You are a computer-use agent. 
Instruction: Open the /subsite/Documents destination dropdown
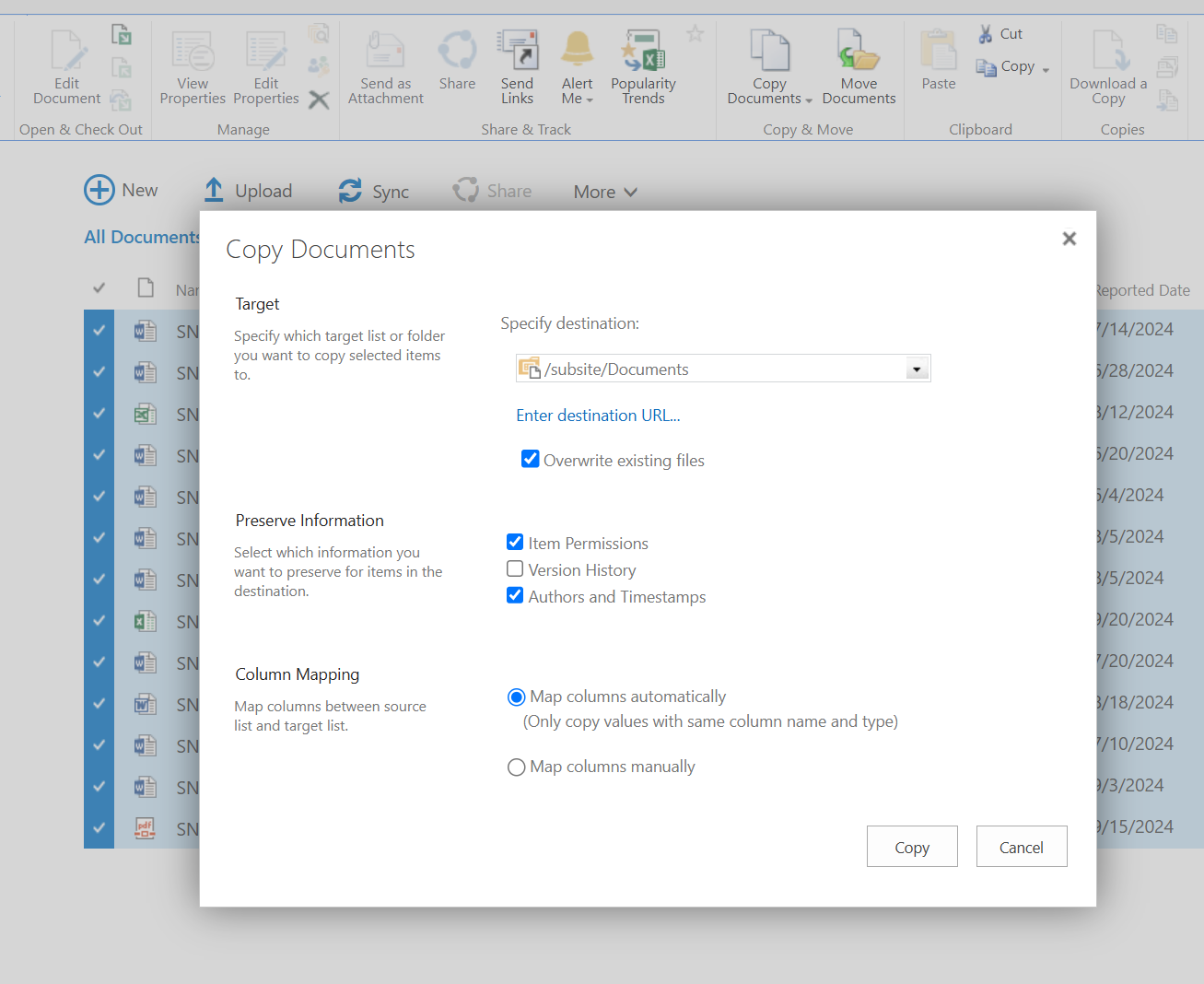(917, 369)
